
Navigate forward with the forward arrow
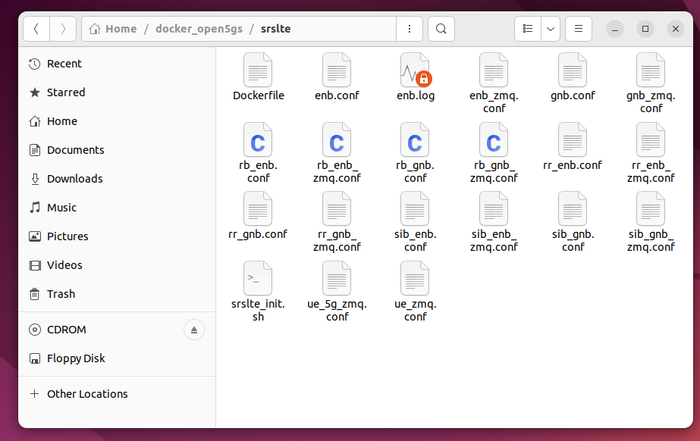62,29
